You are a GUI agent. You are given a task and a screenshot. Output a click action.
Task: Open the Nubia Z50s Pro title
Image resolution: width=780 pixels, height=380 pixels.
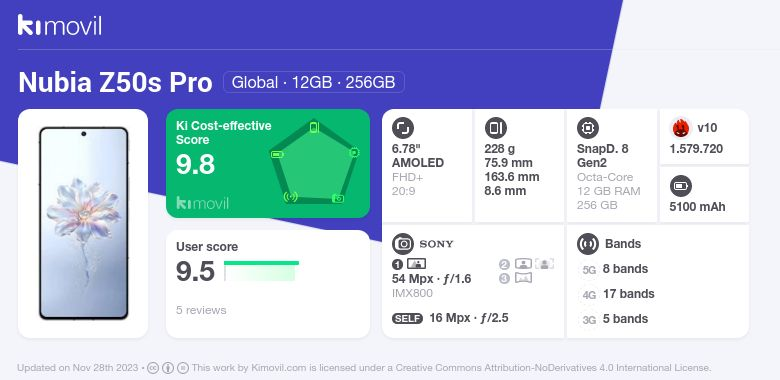(115, 83)
